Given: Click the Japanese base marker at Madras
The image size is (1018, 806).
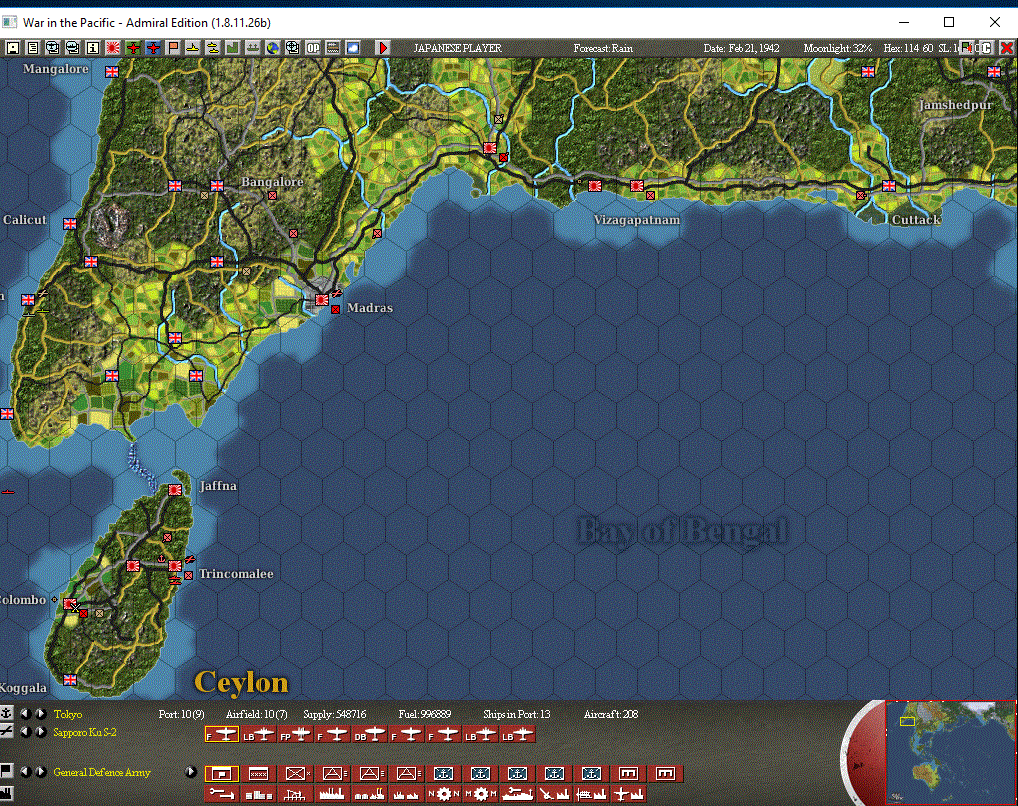Looking at the screenshot, I should click(x=321, y=299).
